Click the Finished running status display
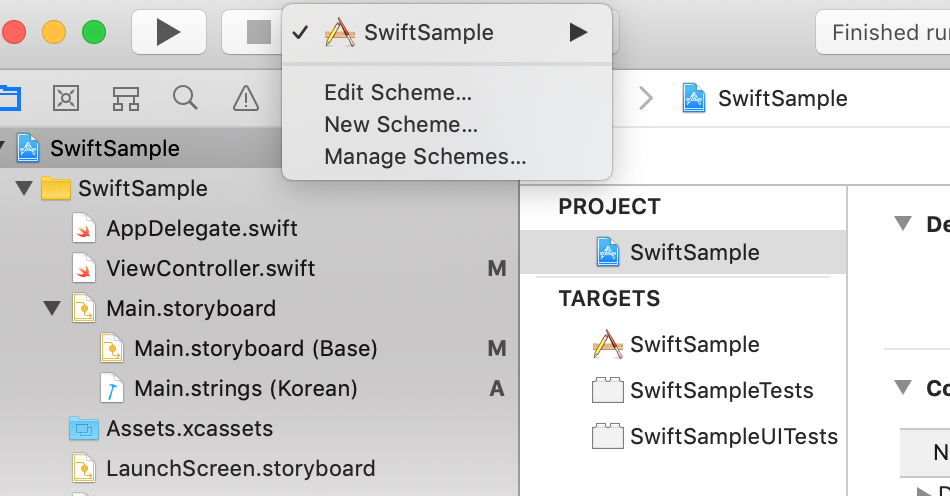Image resolution: width=950 pixels, height=496 pixels. tap(883, 33)
